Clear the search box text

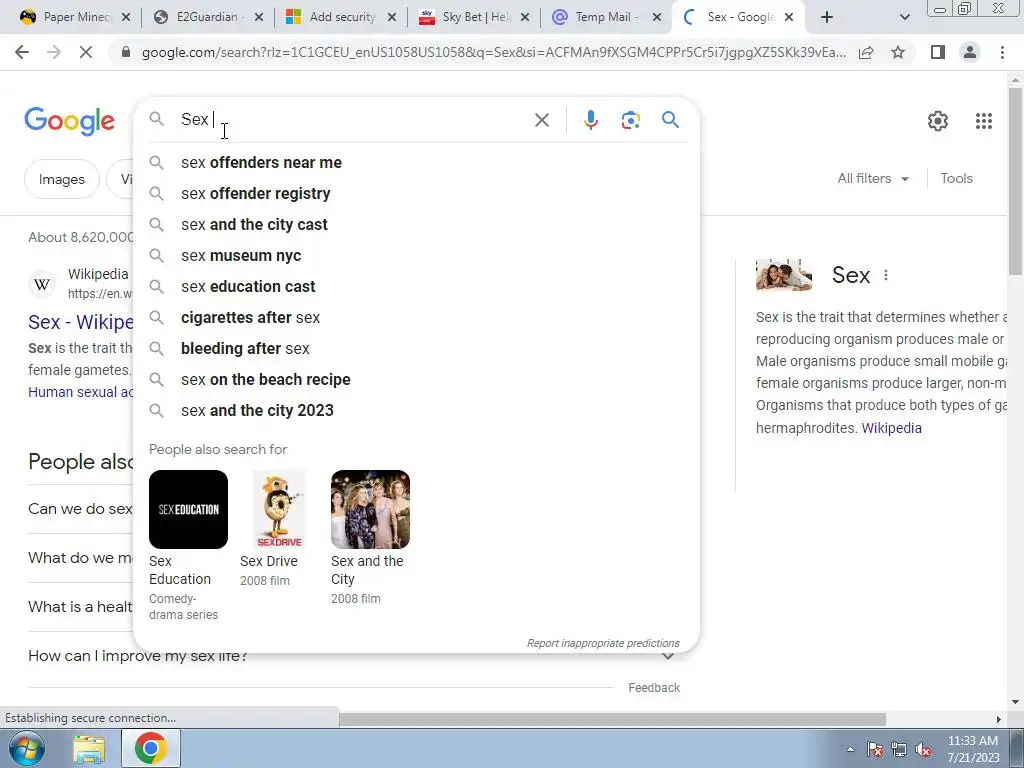click(541, 120)
